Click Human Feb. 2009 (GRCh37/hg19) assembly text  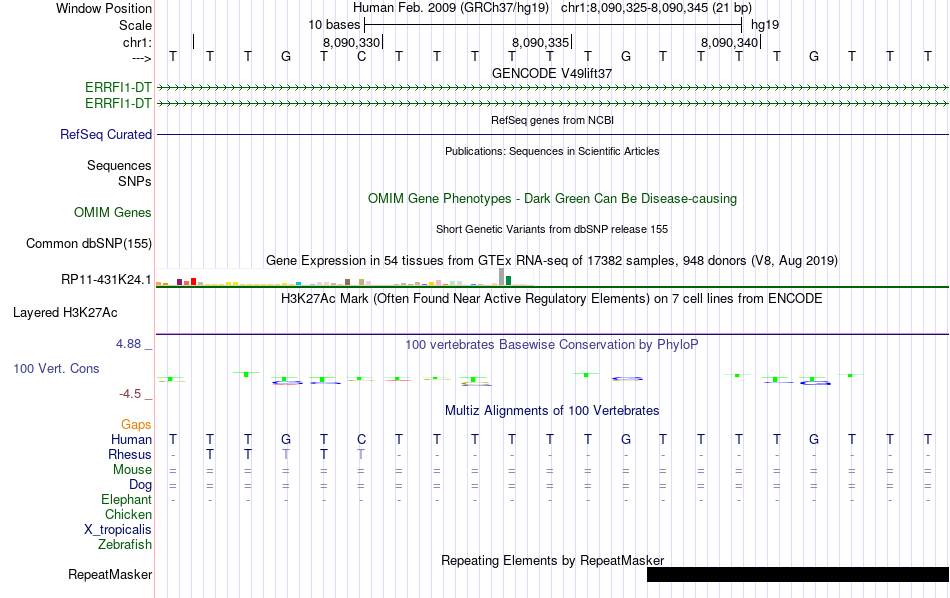coord(451,8)
